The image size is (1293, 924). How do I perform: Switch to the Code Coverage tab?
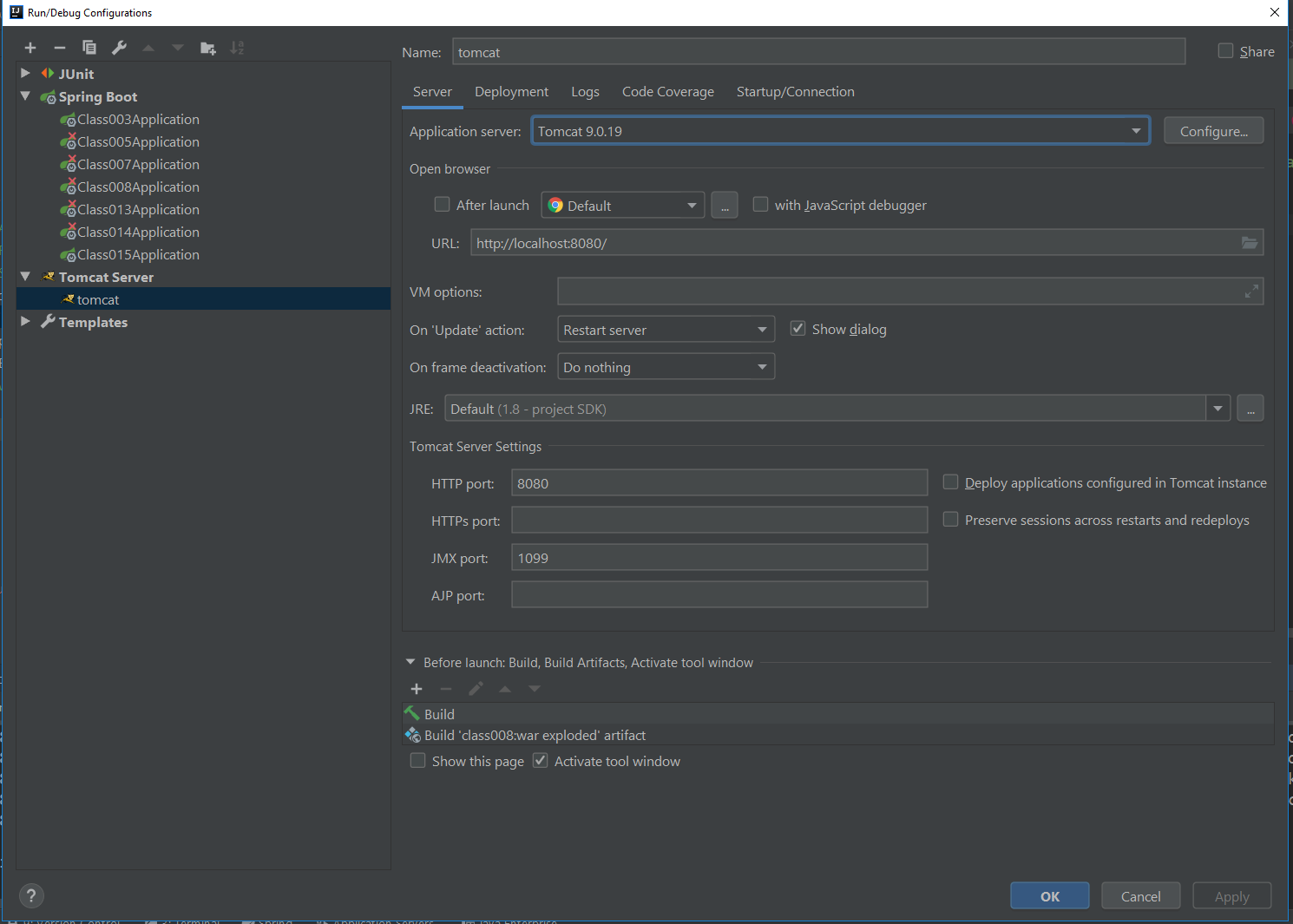(667, 92)
